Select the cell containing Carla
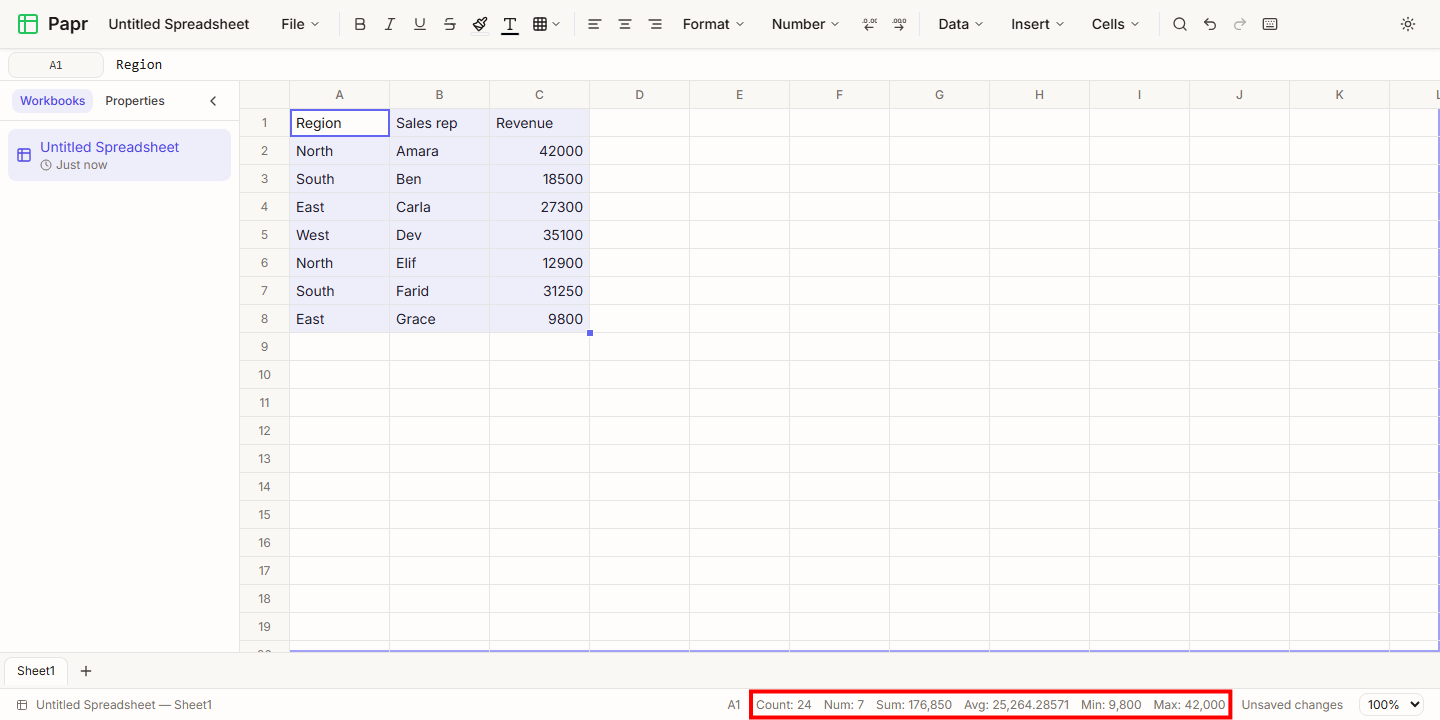The image size is (1440, 720). [x=439, y=207]
